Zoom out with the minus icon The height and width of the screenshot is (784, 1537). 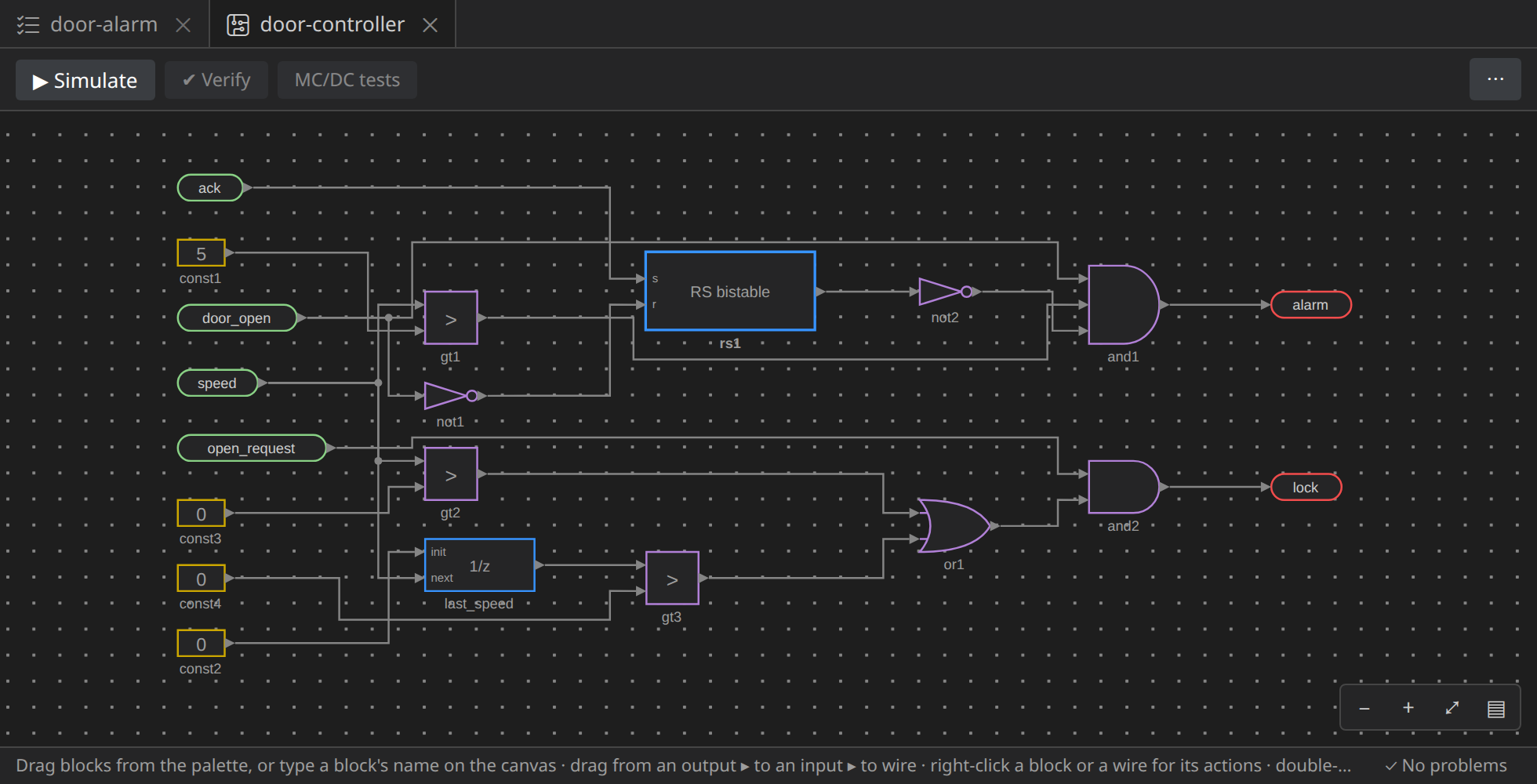click(x=1364, y=708)
